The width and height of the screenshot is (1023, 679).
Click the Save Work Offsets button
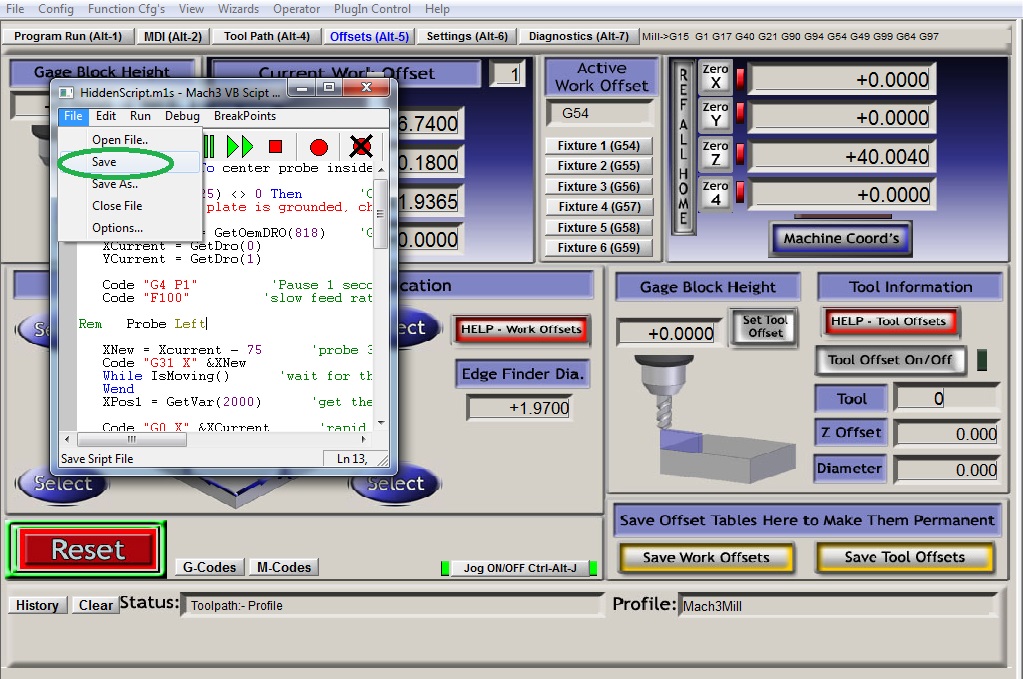coord(706,557)
